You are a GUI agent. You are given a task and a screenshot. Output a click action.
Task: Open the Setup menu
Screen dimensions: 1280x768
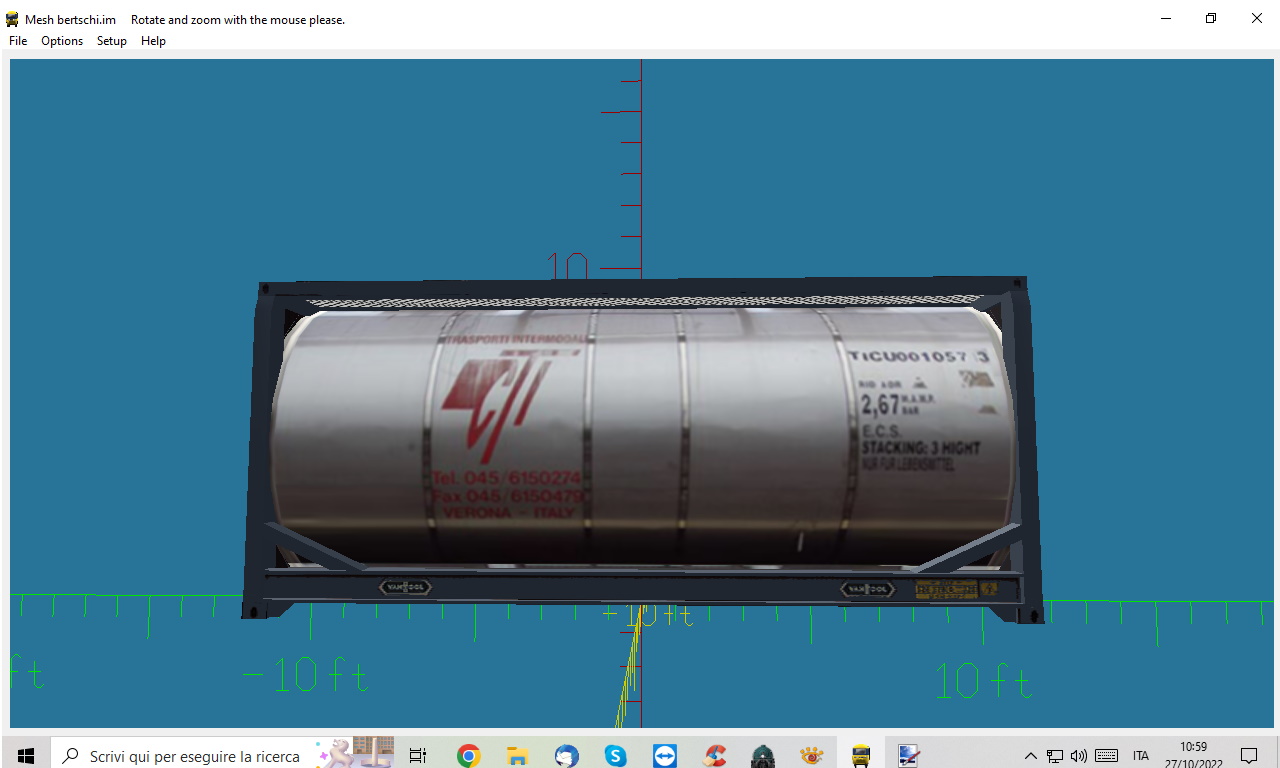pos(112,41)
